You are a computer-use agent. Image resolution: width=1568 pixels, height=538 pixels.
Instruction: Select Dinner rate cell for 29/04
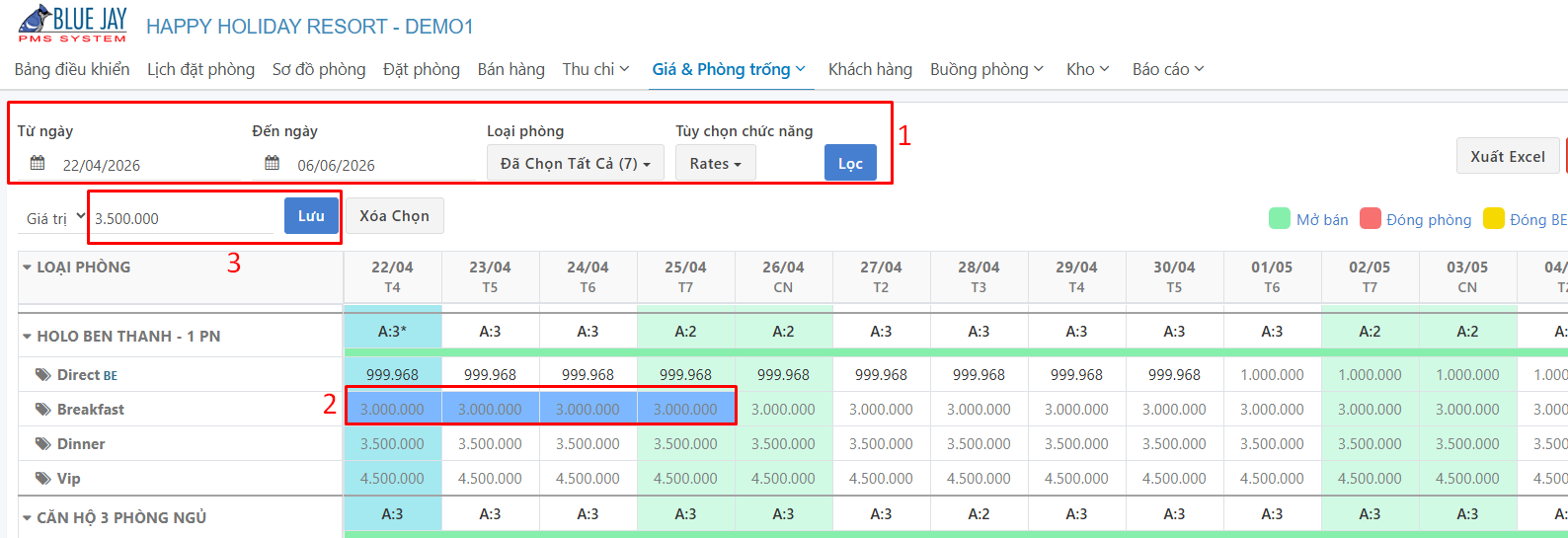(1076, 443)
